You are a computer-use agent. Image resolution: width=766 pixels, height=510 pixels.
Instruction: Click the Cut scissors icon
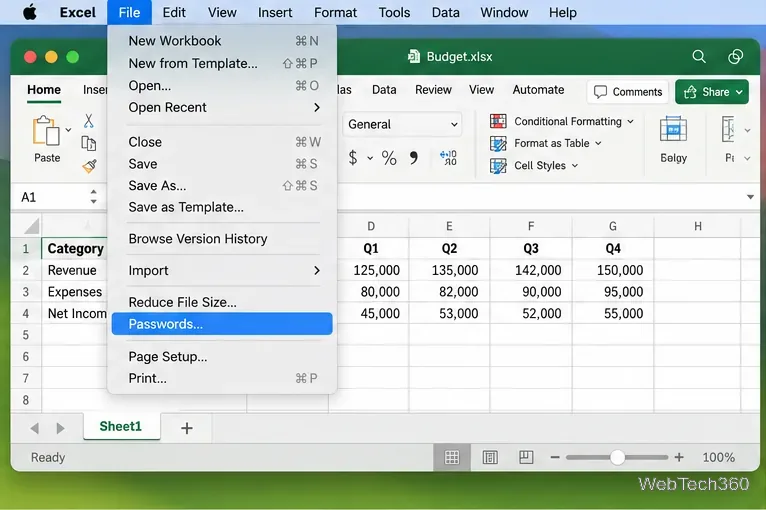coord(88,121)
